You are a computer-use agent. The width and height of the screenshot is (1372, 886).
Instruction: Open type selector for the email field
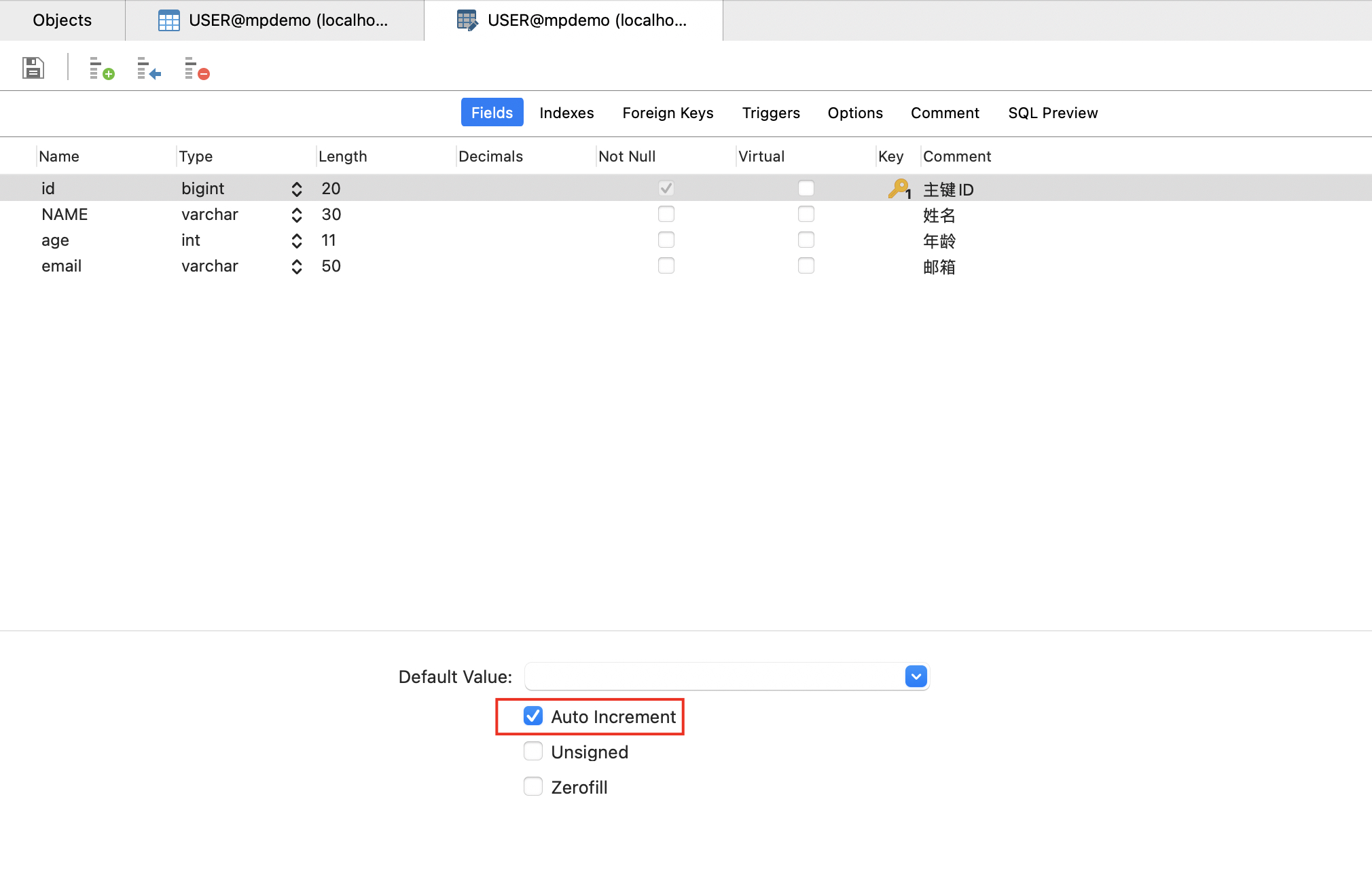(x=296, y=266)
